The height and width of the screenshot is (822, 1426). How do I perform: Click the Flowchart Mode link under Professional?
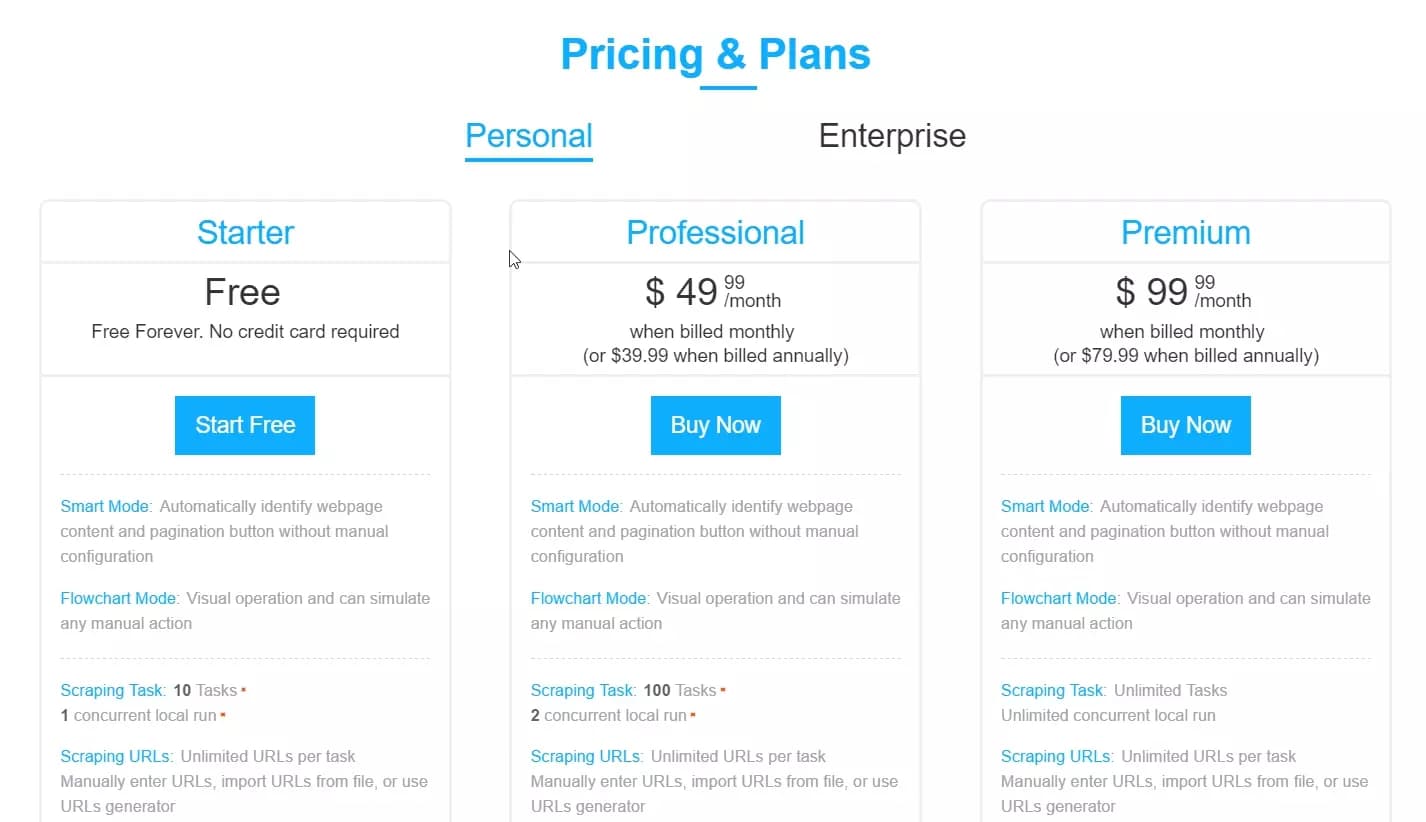point(588,598)
